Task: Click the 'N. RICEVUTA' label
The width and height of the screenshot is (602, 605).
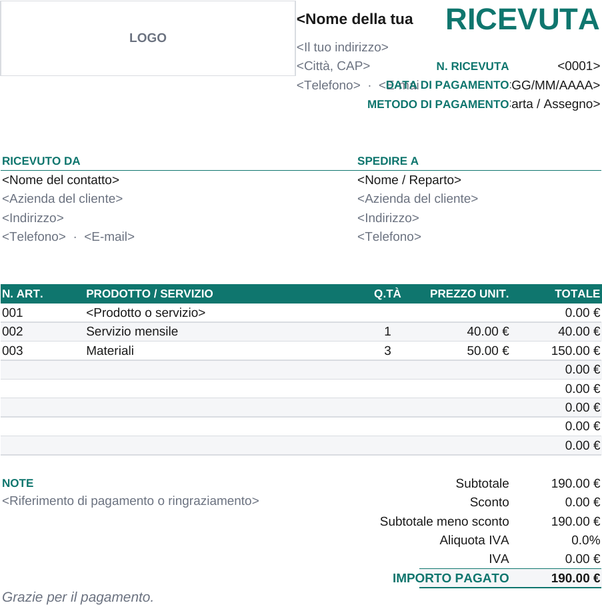Action: pyautogui.click(x=472, y=66)
